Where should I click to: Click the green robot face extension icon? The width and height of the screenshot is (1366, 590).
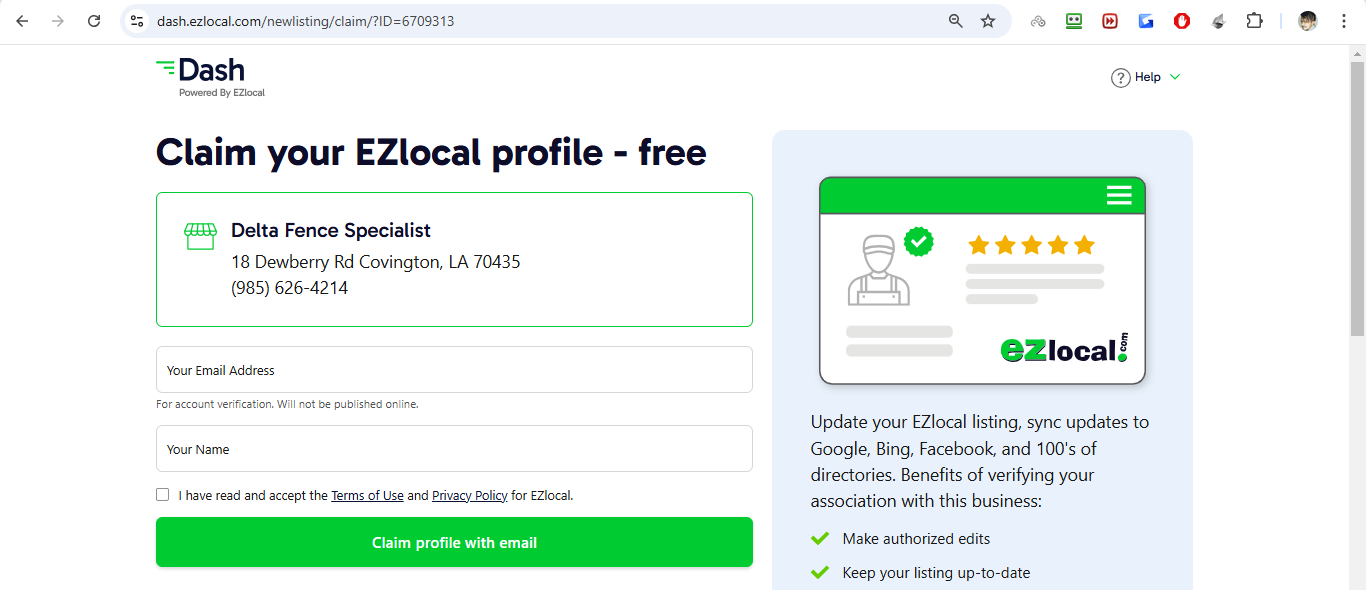click(x=1074, y=21)
